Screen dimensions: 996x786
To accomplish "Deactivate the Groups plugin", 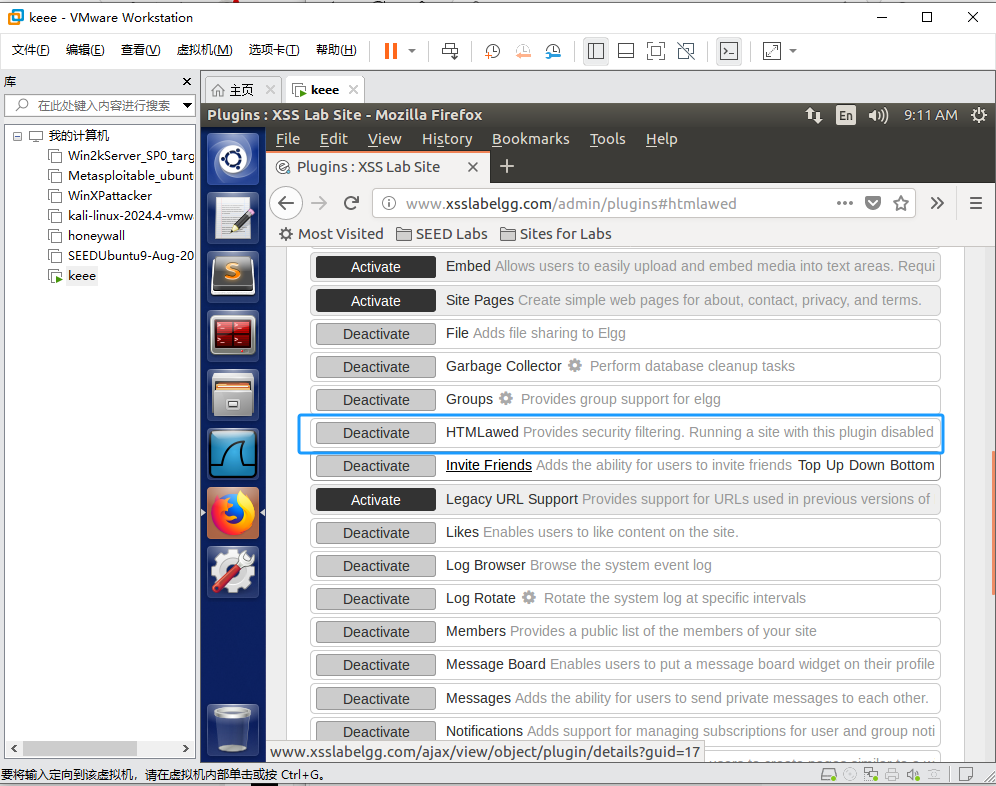I will (376, 400).
